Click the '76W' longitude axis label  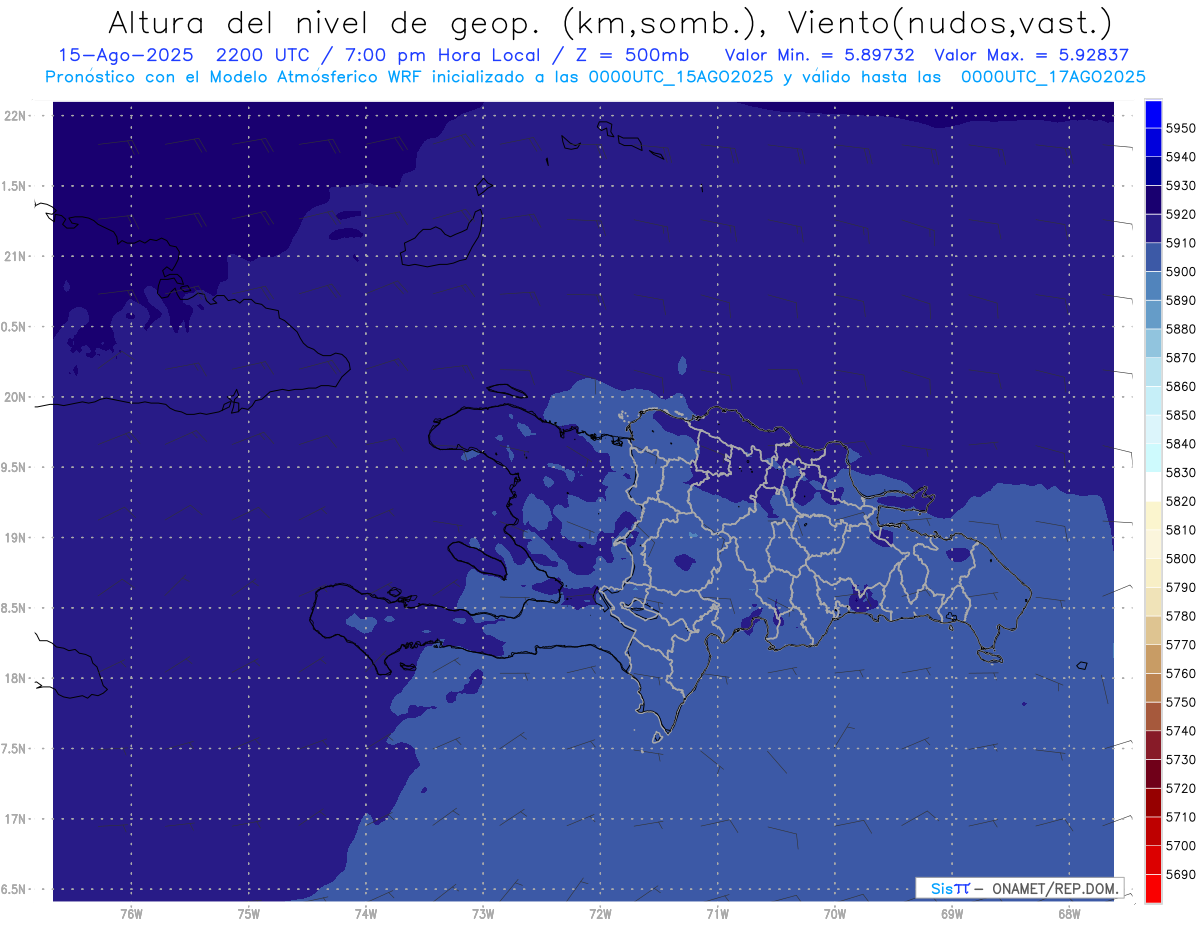131,913
